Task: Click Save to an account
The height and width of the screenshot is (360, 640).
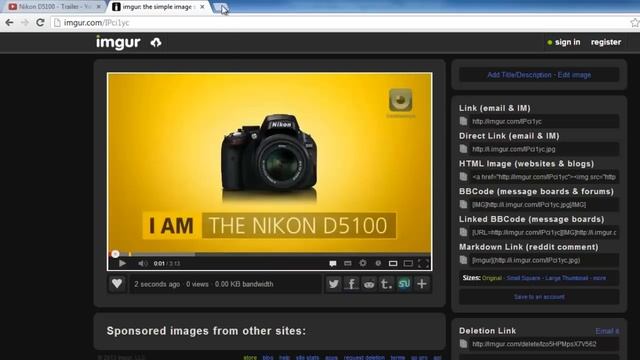Action: [539, 297]
